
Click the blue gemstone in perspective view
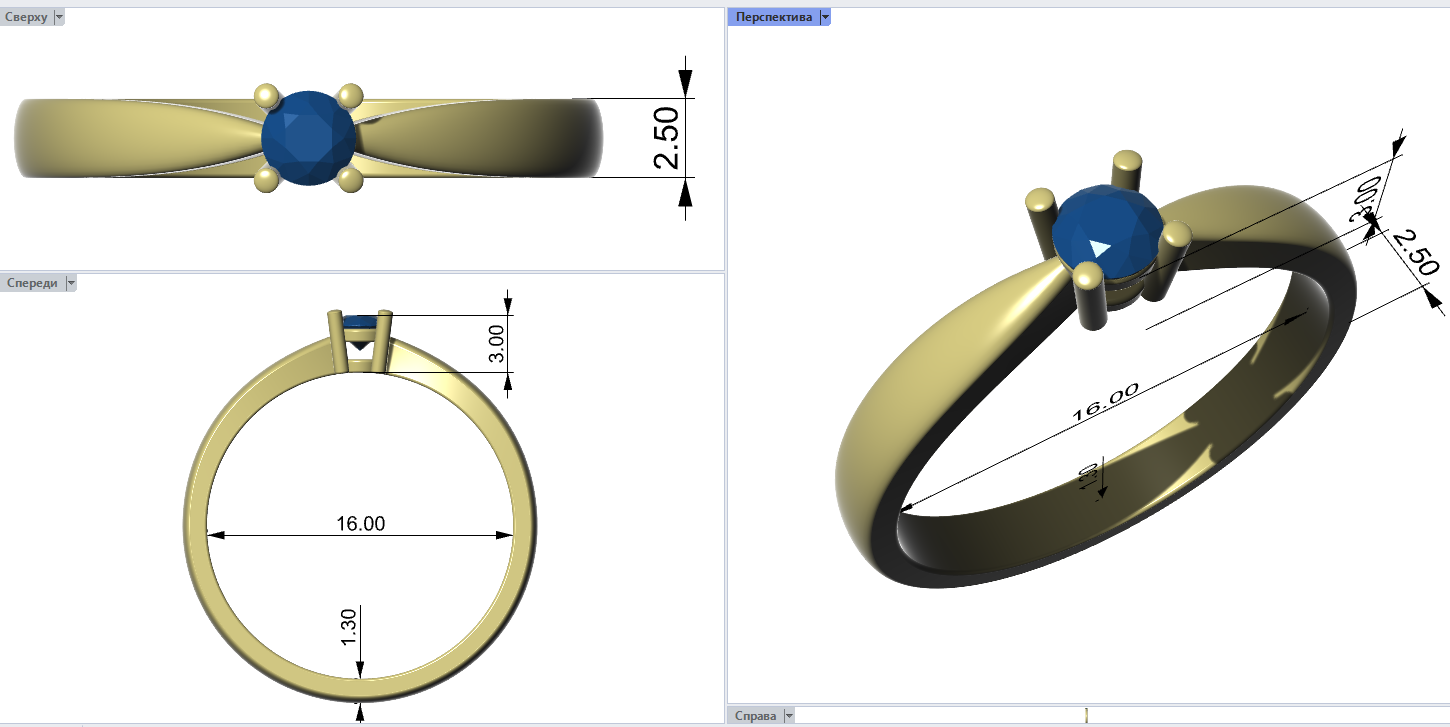(x=1106, y=230)
